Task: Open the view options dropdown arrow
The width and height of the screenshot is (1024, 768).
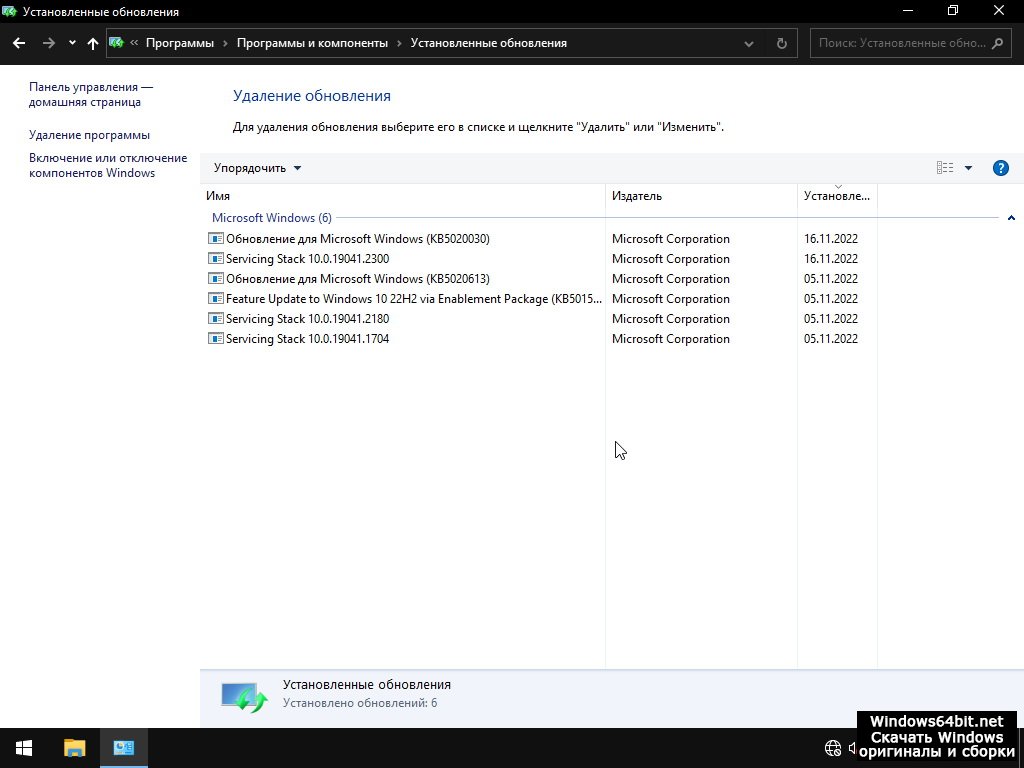Action: (x=968, y=168)
